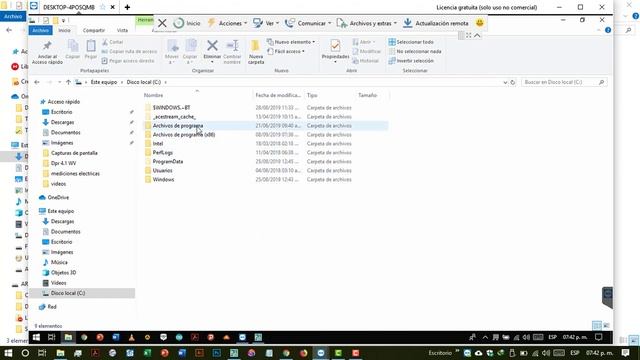Open the Archivos y extras dropdown
The width and height of the screenshot is (640, 360).
(367, 23)
